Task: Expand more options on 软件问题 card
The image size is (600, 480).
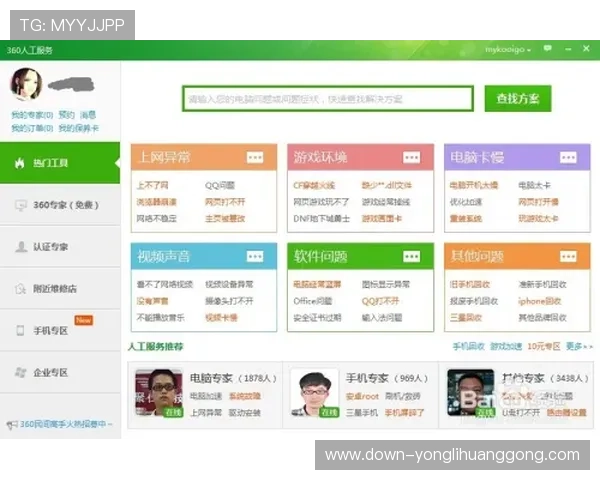Action: click(411, 256)
